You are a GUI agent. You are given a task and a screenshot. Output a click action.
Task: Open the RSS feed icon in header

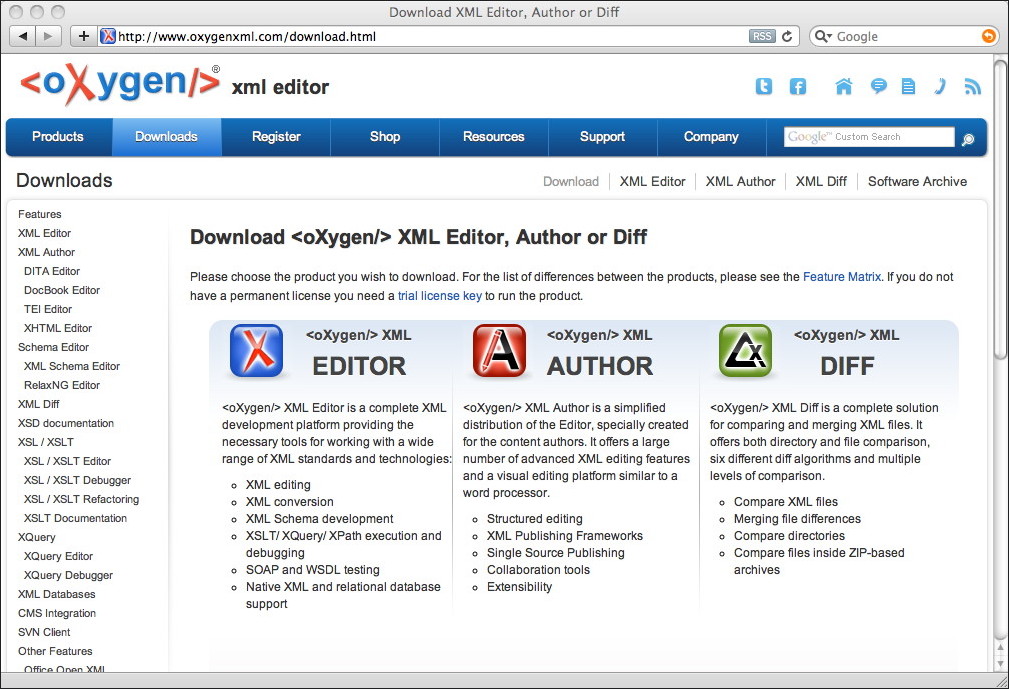(x=972, y=87)
